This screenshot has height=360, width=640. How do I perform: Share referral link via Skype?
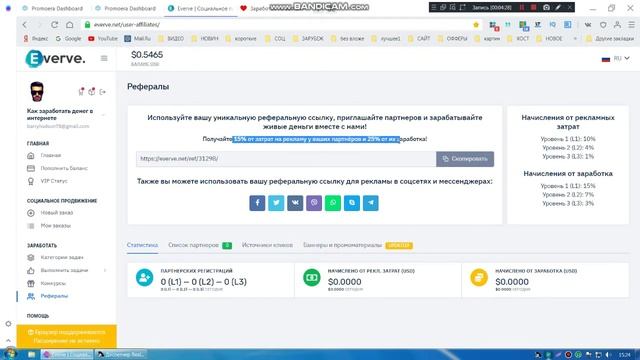pos(352,203)
